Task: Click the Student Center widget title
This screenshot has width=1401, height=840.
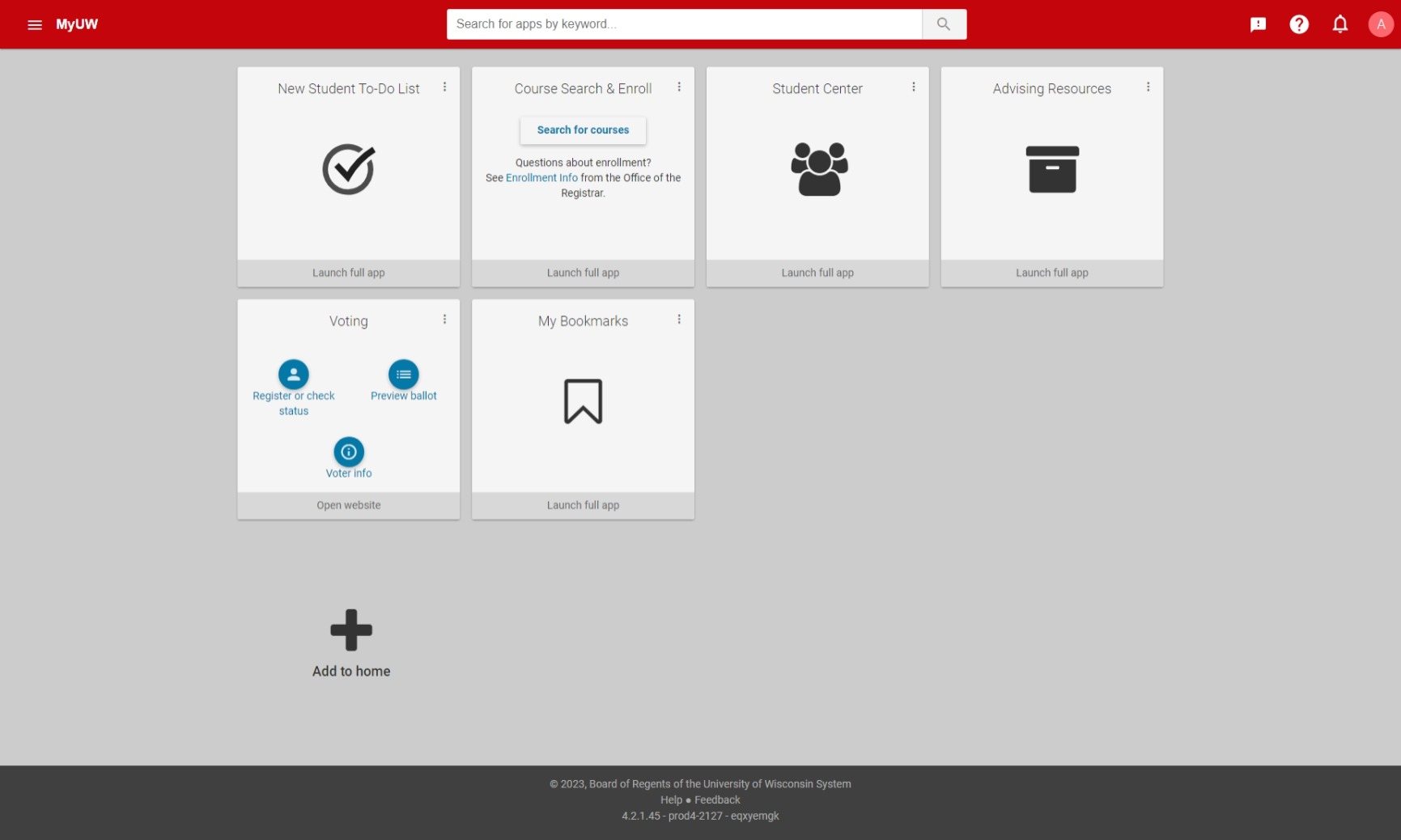Action: tap(817, 88)
